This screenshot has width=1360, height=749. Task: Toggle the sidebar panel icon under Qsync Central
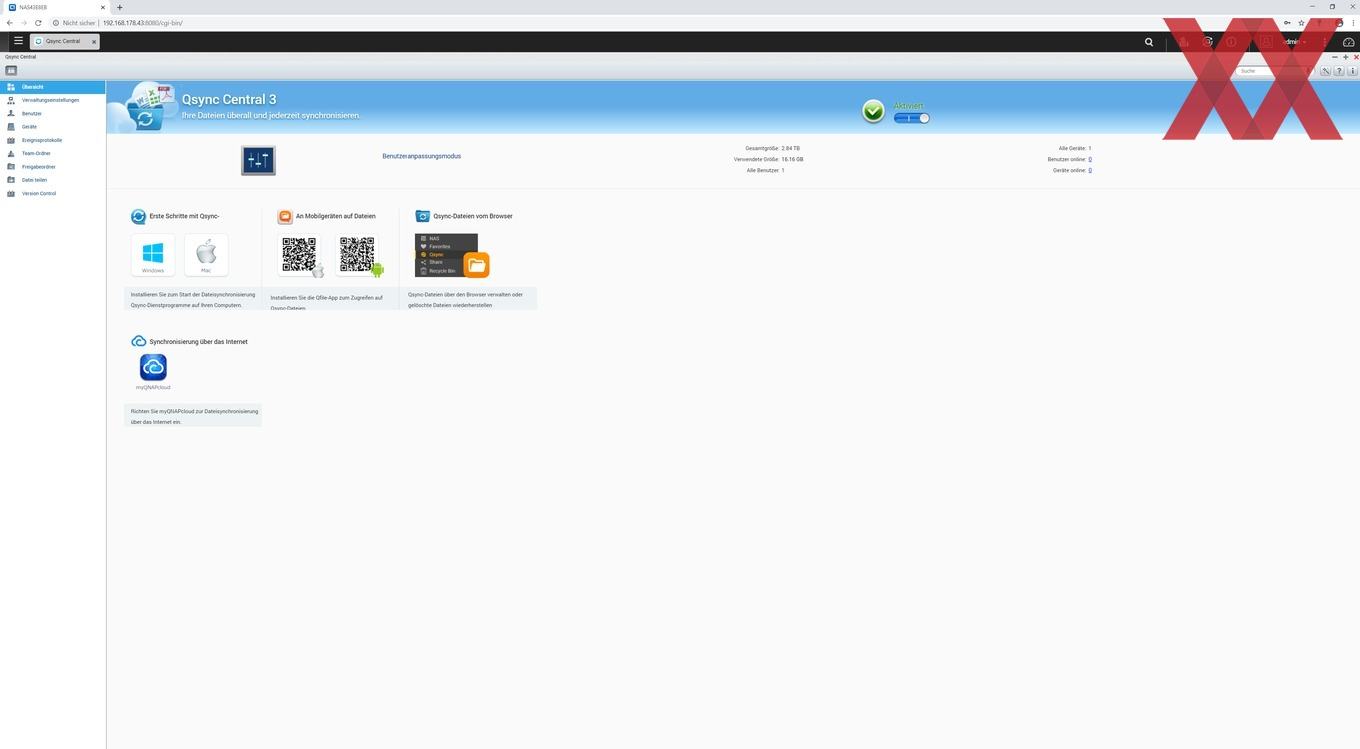[11, 71]
